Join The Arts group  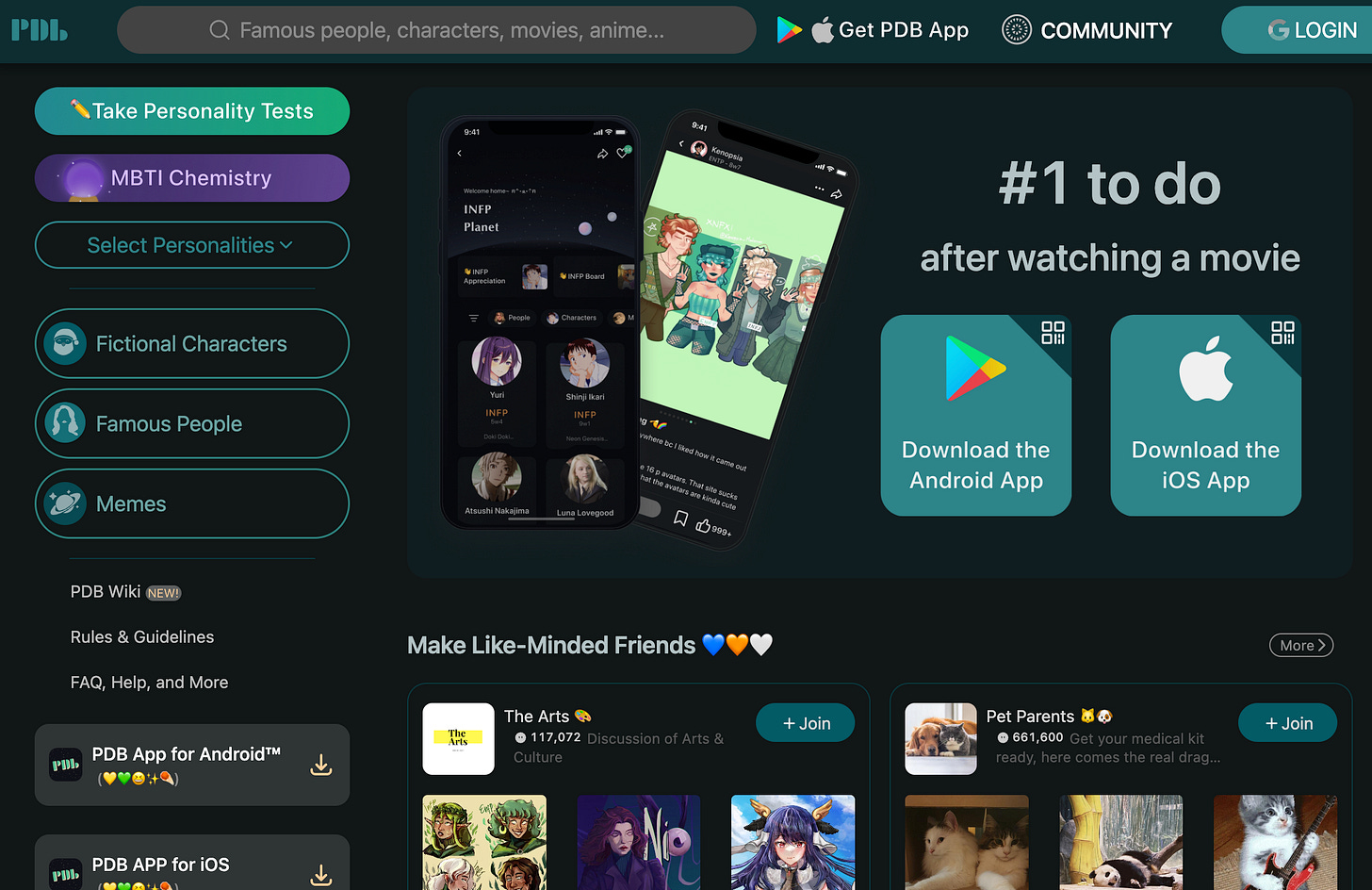tap(806, 723)
